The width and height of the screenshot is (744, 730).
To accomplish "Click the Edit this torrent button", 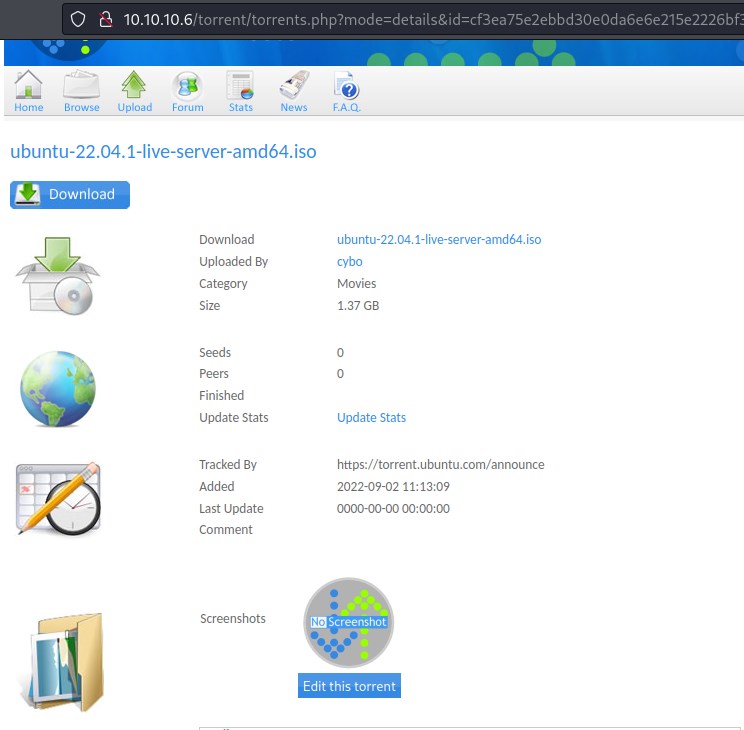I will tap(349, 686).
